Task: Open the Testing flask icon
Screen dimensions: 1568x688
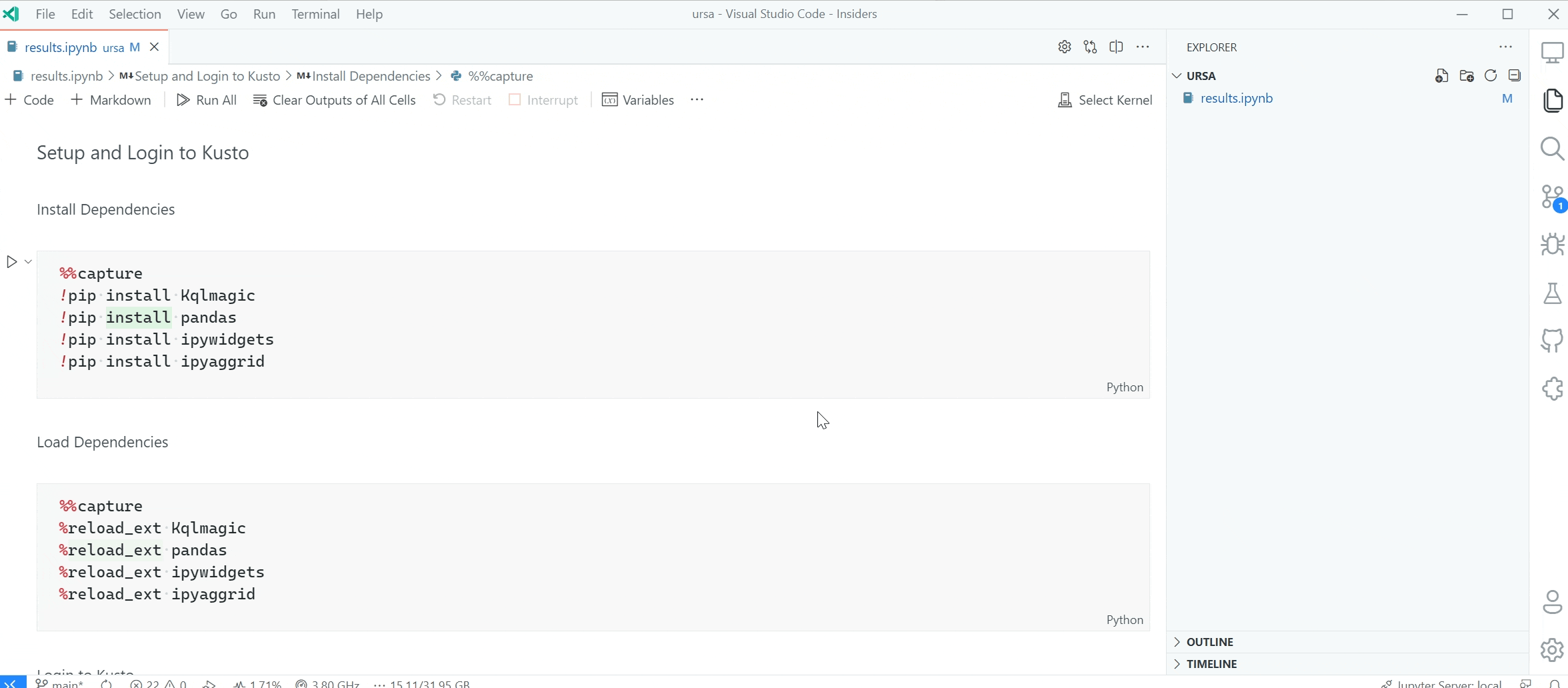Action: [x=1552, y=293]
